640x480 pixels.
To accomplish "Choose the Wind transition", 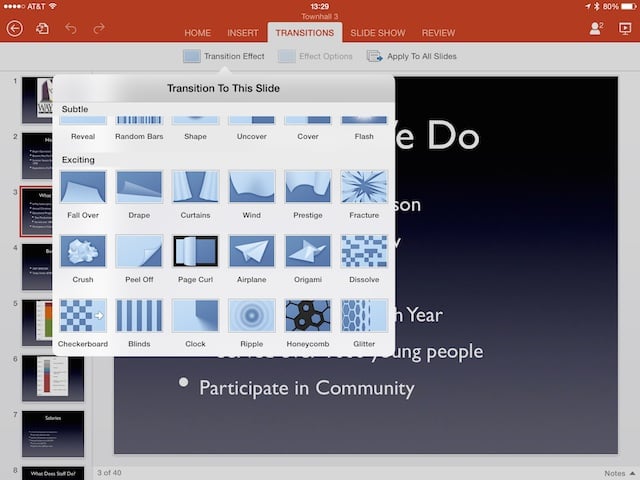I will 251,187.
